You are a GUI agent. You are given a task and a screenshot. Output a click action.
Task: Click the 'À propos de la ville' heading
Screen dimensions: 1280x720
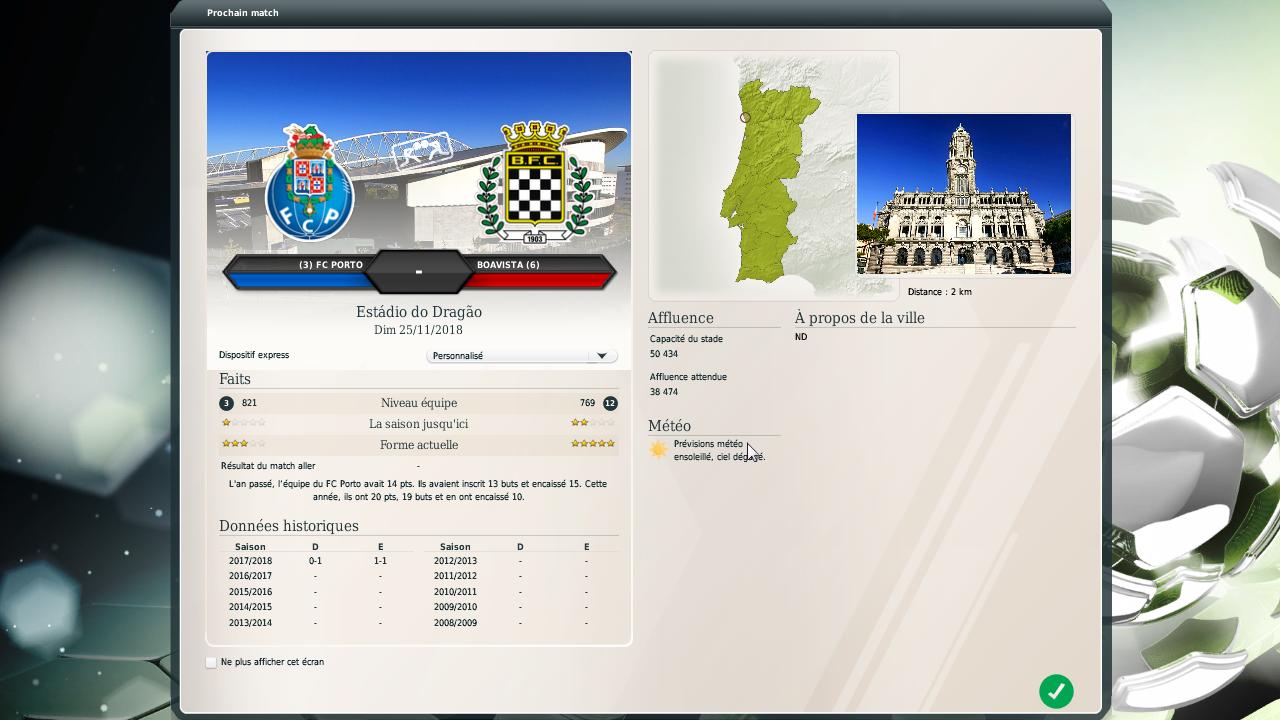[x=860, y=318]
